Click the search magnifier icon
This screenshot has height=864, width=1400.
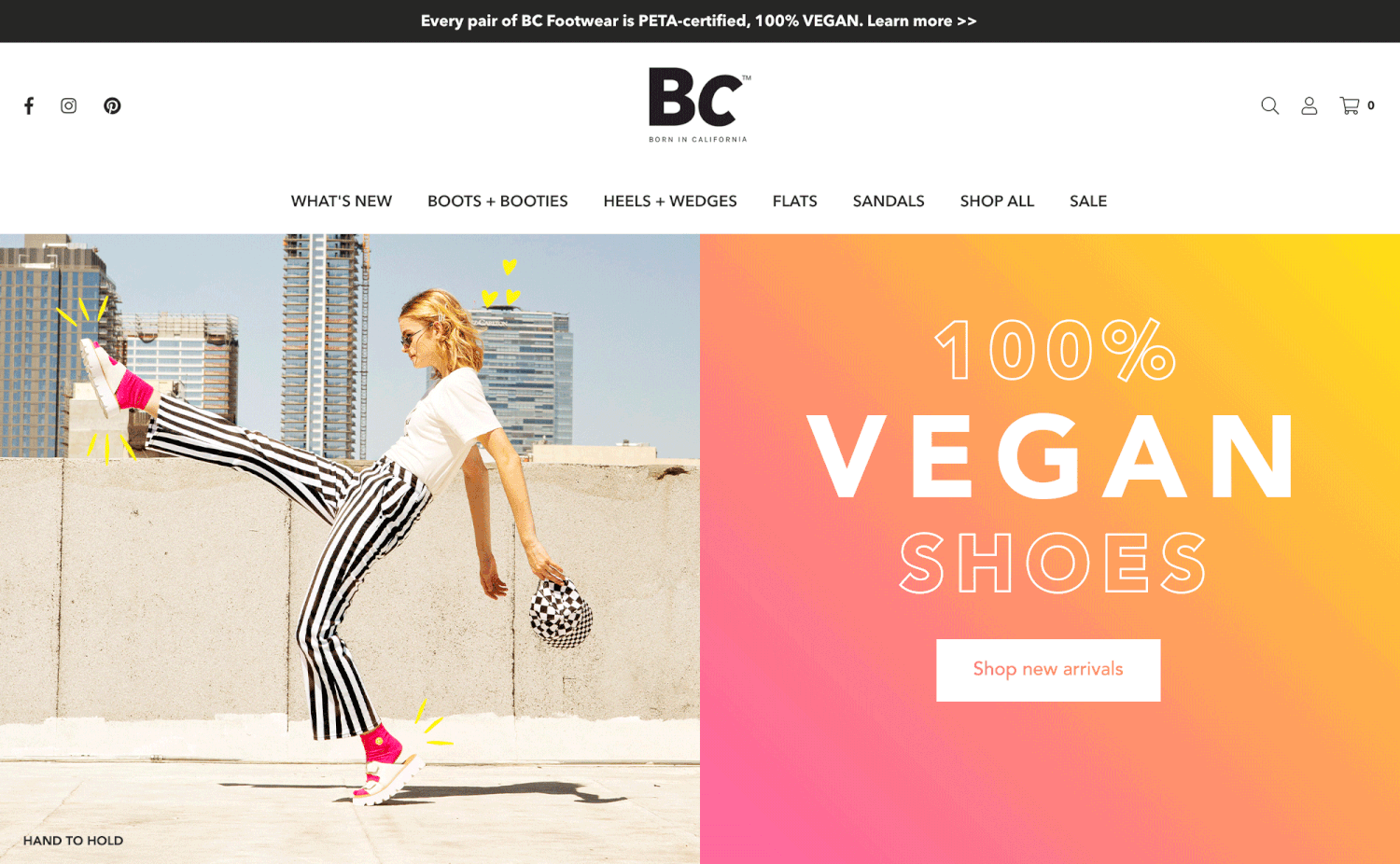(x=1269, y=105)
